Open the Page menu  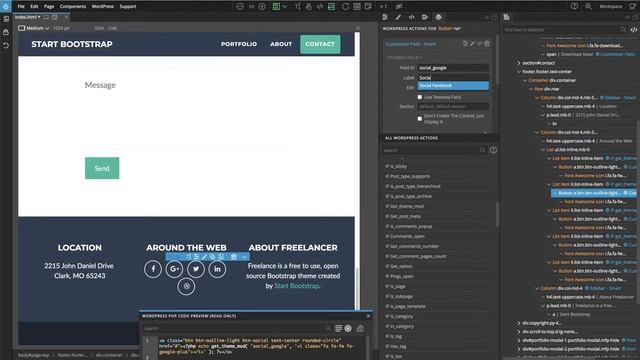pyautogui.click(x=49, y=7)
